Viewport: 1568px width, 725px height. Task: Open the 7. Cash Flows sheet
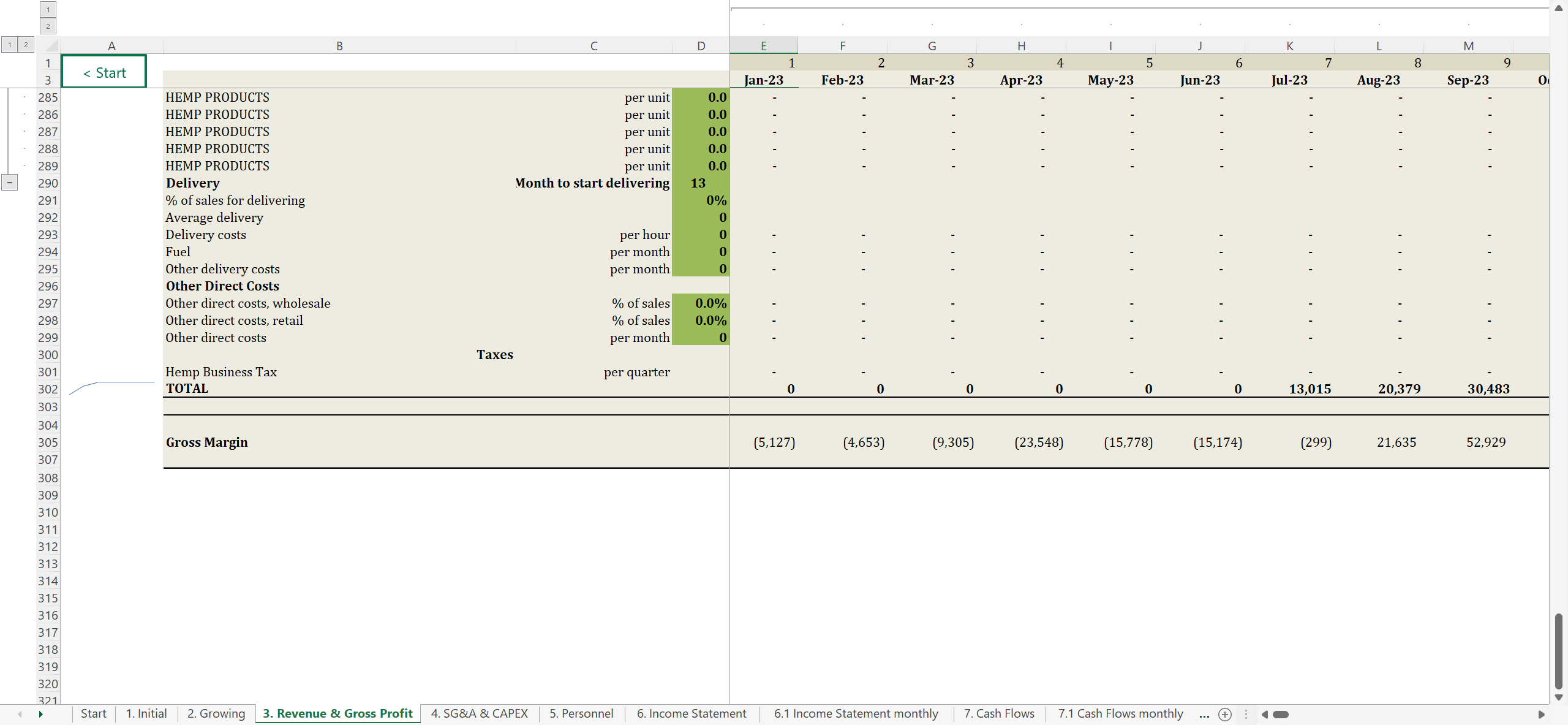(998, 713)
